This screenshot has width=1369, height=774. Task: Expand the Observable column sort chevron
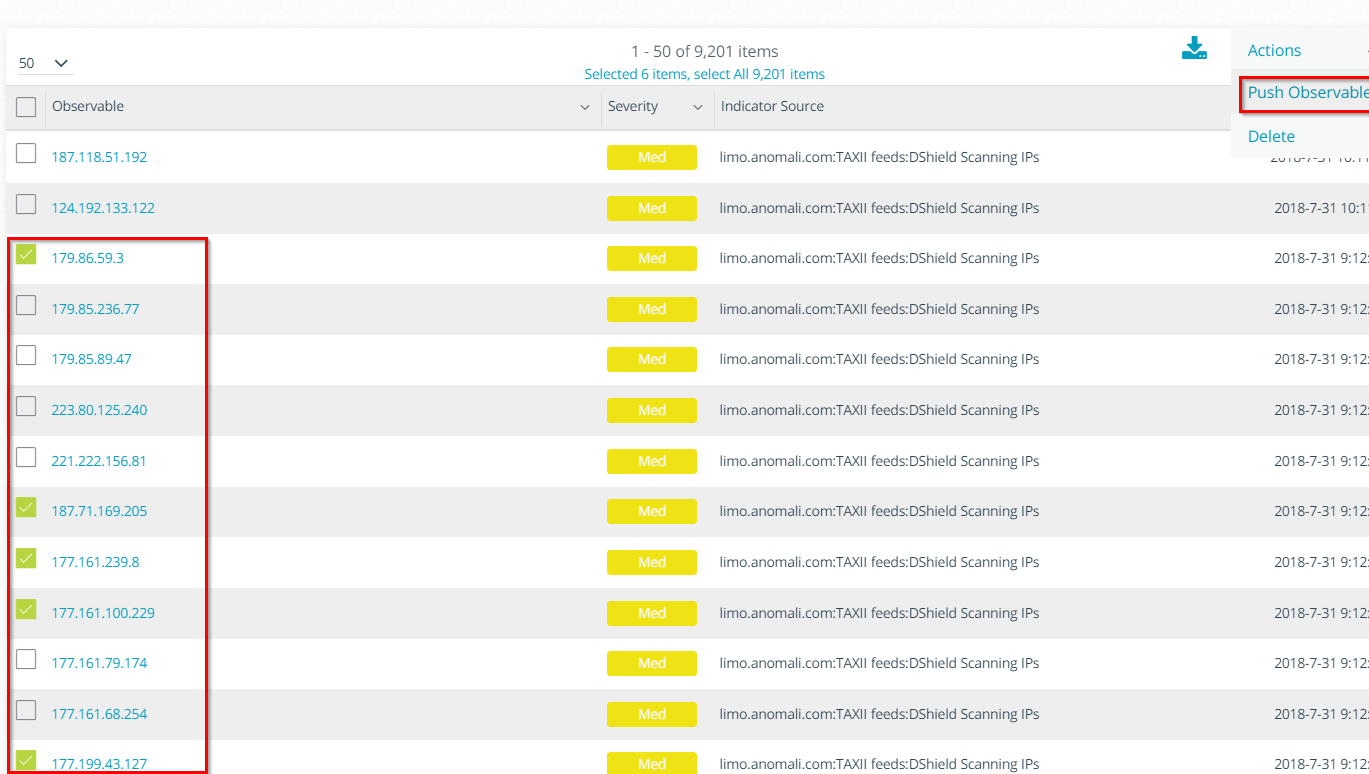tap(585, 107)
